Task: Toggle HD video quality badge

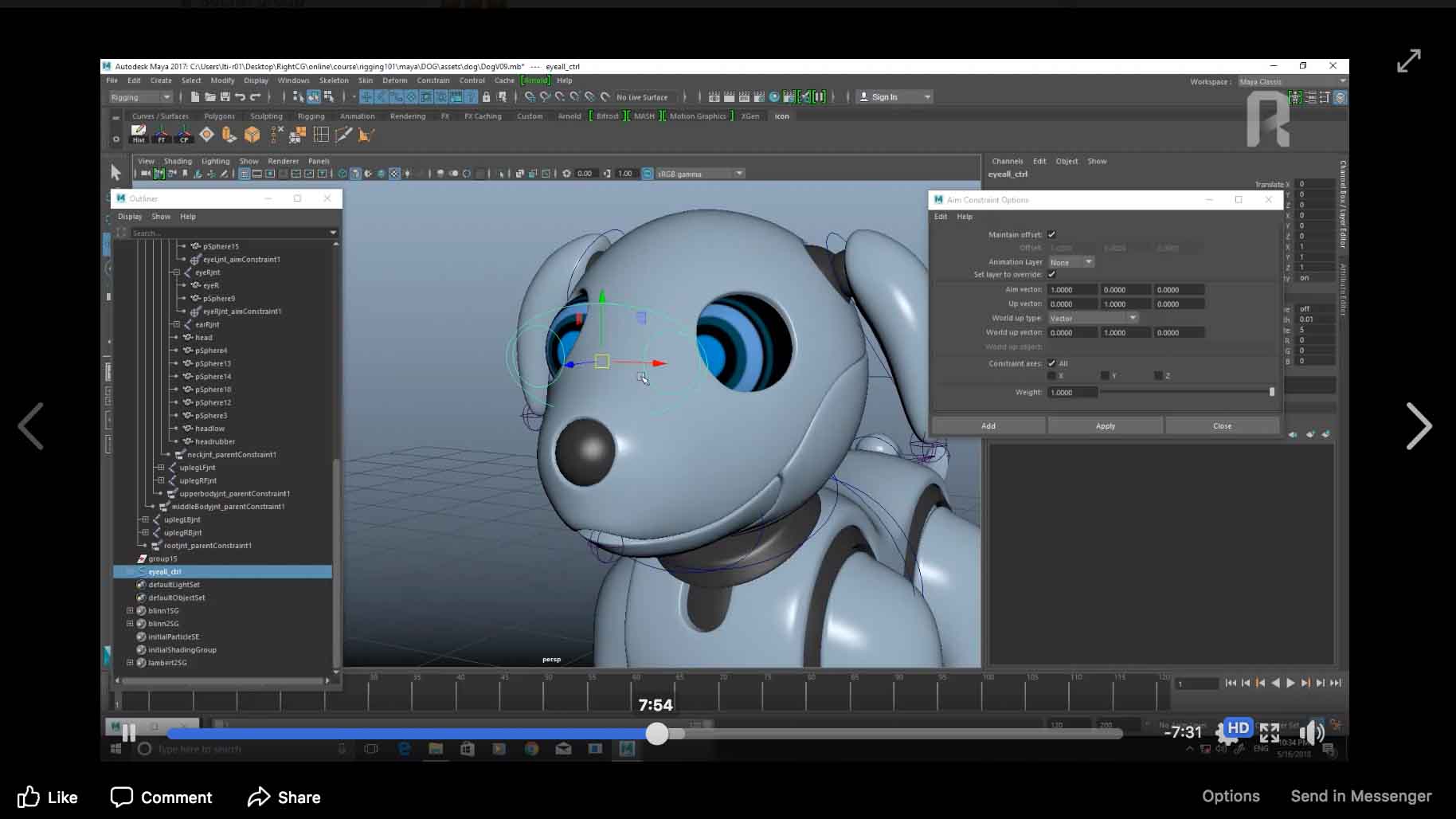Action: pos(1238,727)
